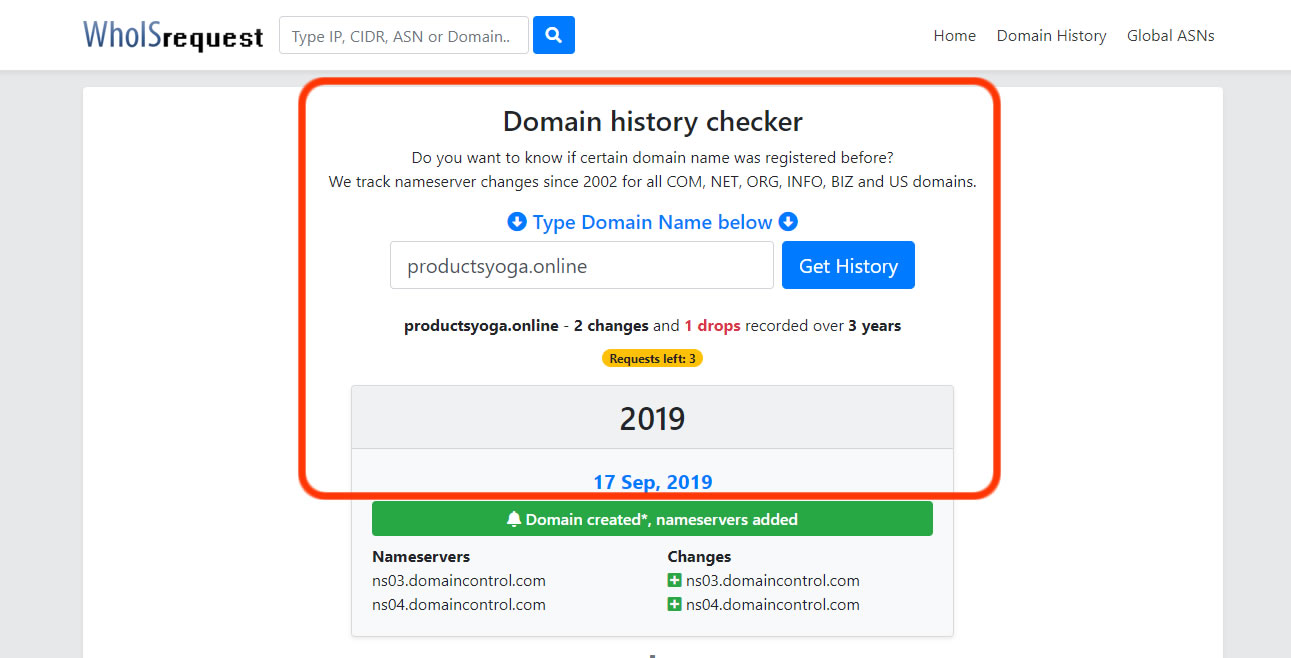Click the domain name input field
The height and width of the screenshot is (658, 1291).
pos(582,265)
